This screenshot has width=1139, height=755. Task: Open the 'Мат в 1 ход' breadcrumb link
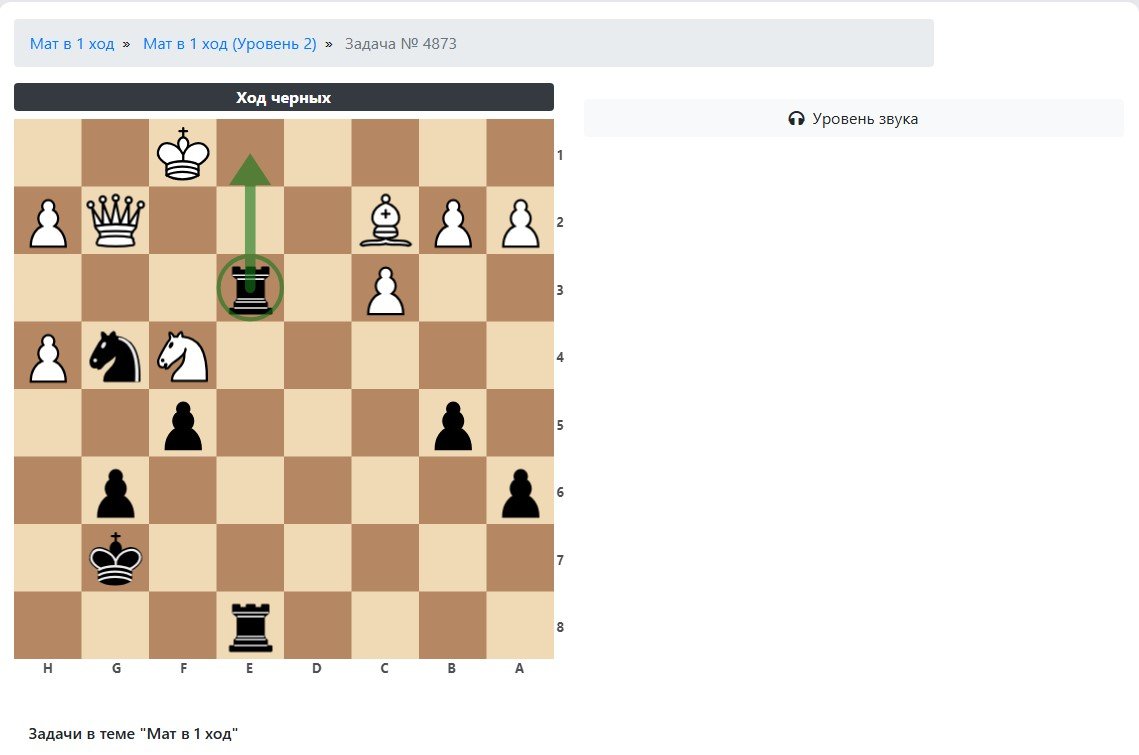[x=72, y=44]
